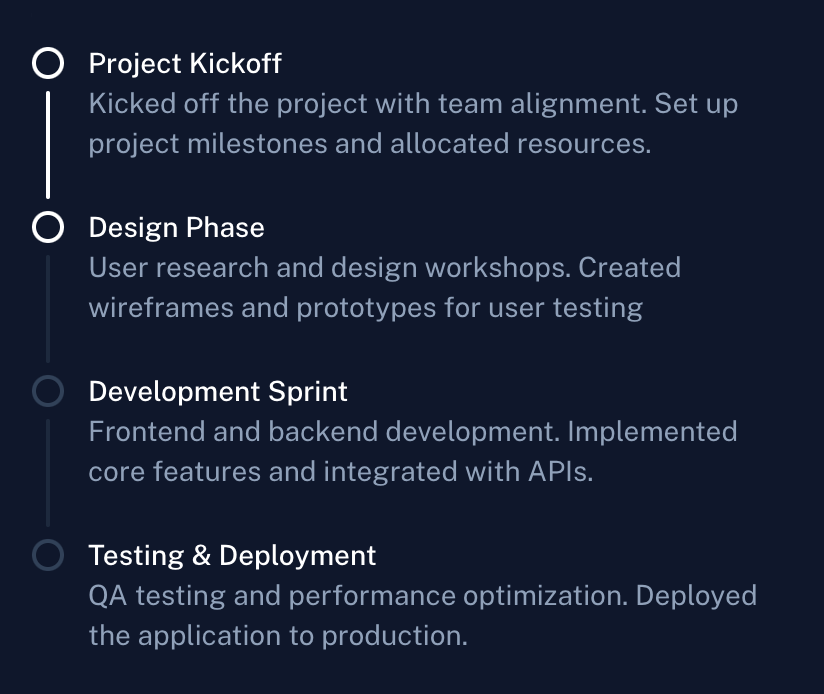Click the line 'project milestones and allocated resources'
Image resolution: width=824 pixels, height=694 pixels.
point(370,144)
